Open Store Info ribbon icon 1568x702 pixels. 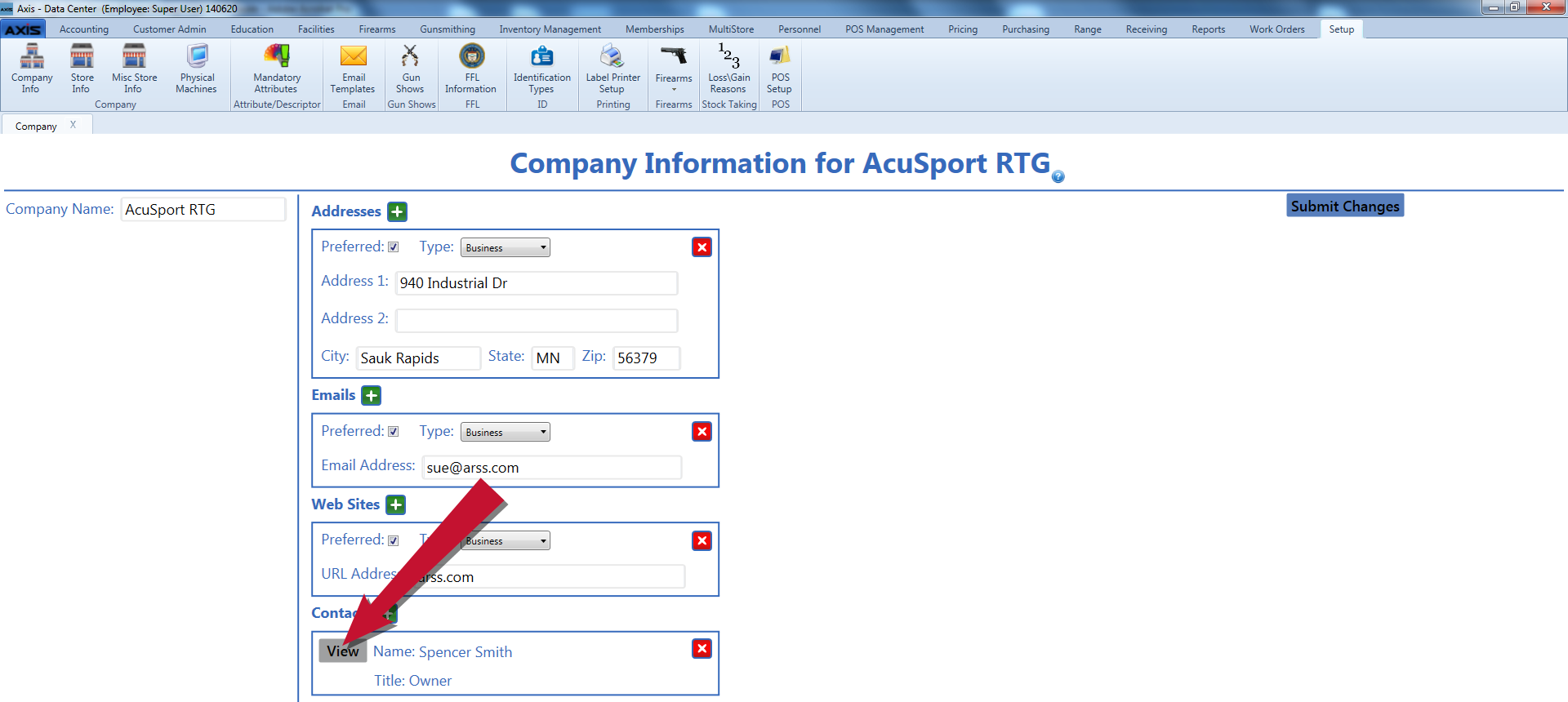[x=82, y=69]
